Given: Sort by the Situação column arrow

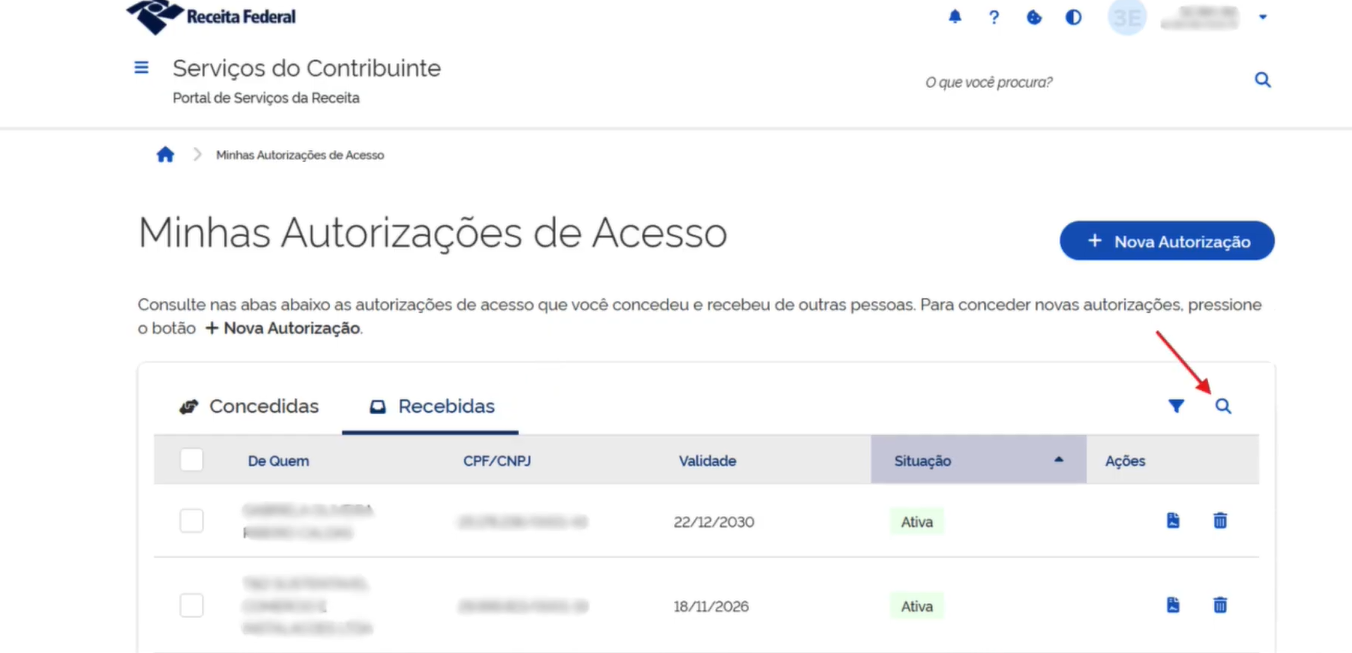Looking at the screenshot, I should [x=1058, y=460].
